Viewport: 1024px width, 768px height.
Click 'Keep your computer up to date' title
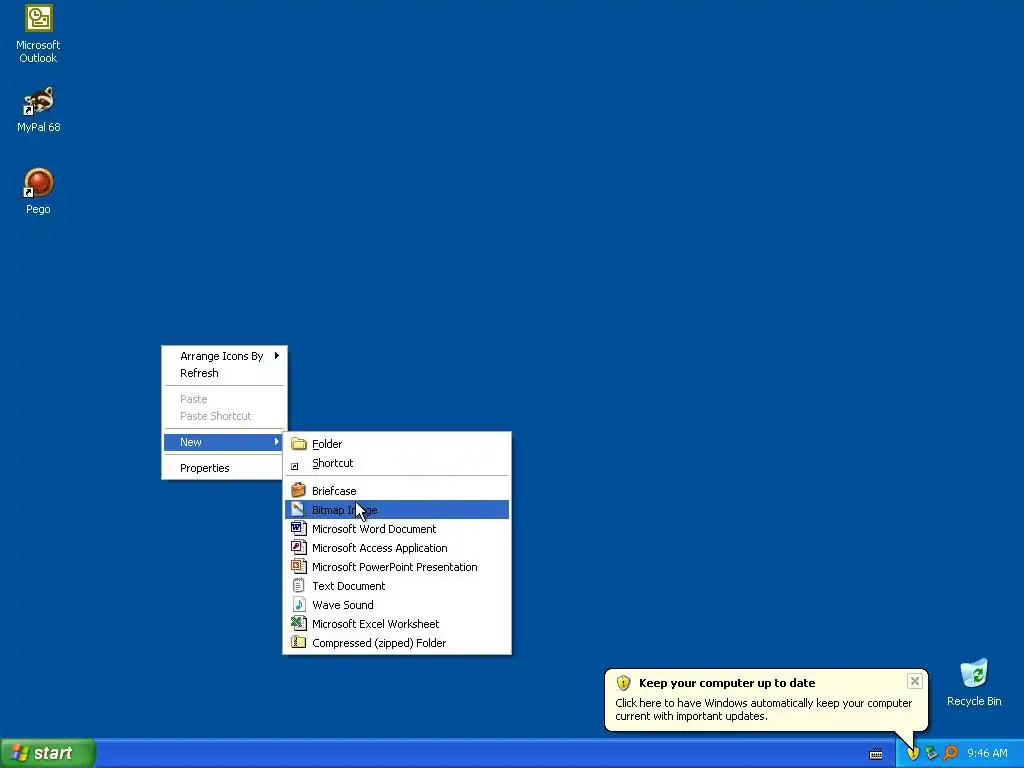click(727, 683)
